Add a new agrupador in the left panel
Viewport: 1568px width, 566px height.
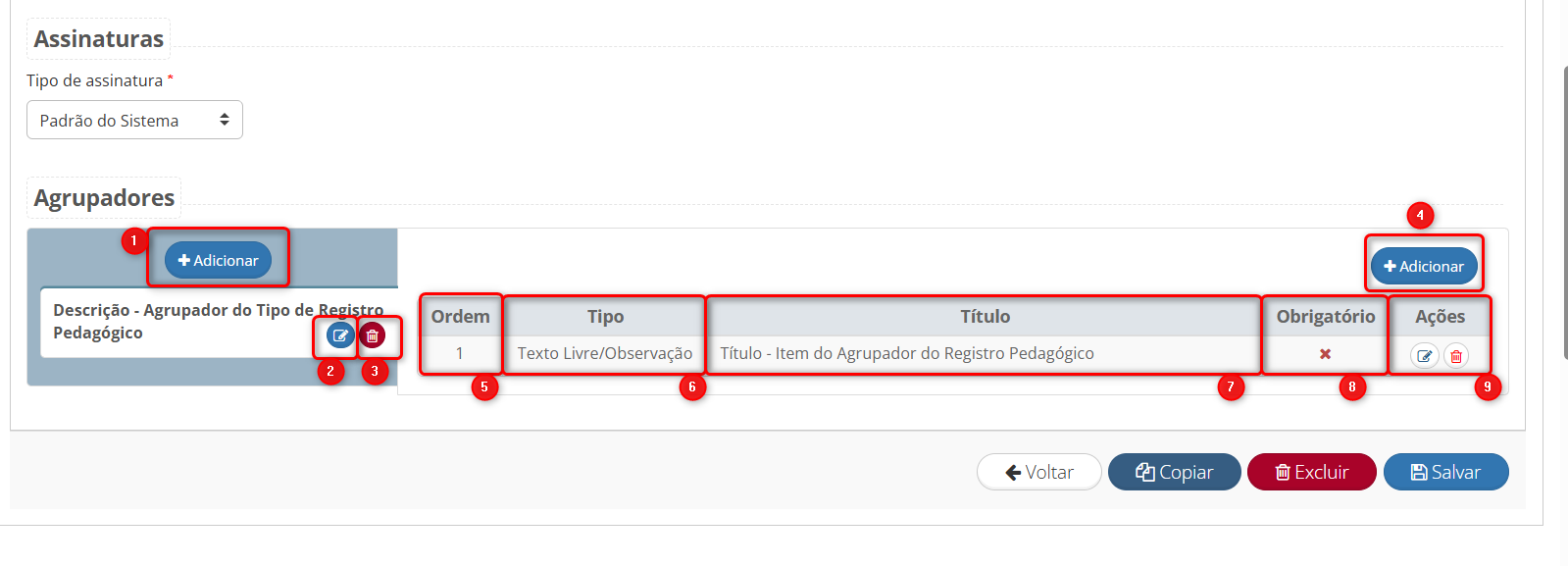[x=218, y=260]
